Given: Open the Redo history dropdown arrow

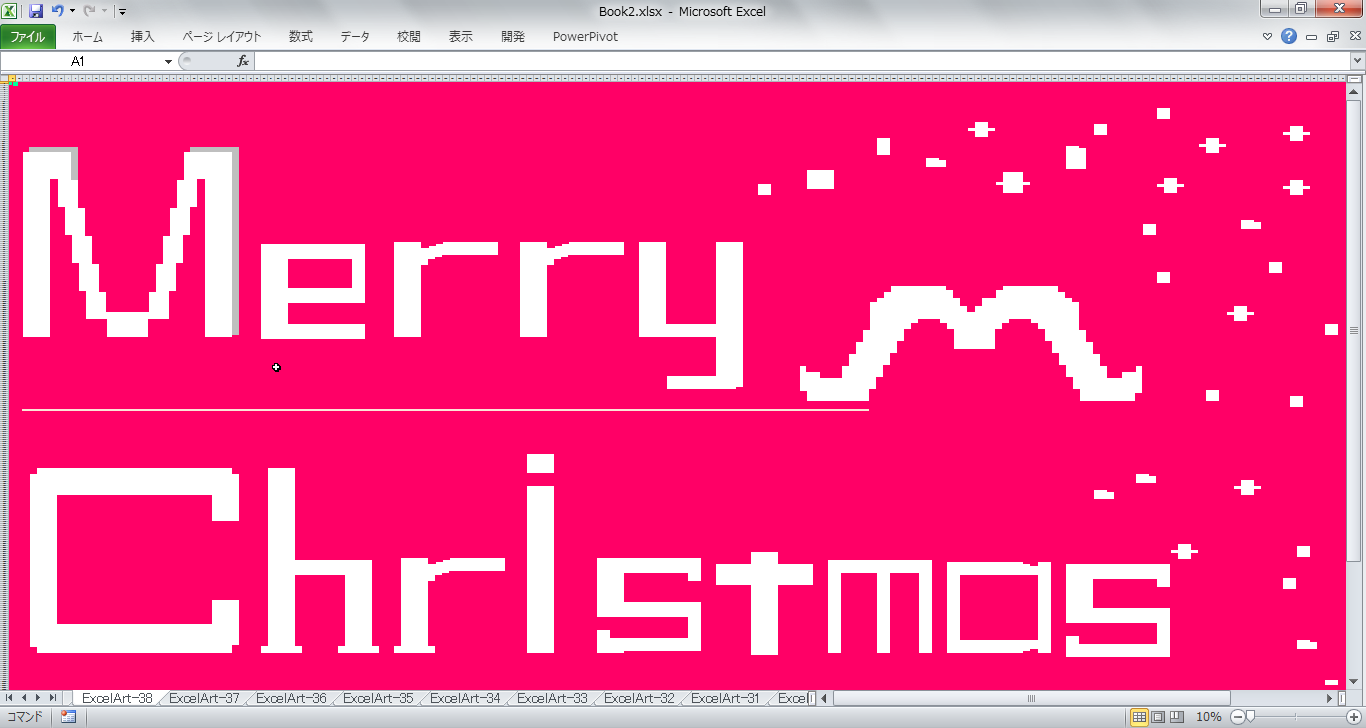Looking at the screenshot, I should pos(104,12).
